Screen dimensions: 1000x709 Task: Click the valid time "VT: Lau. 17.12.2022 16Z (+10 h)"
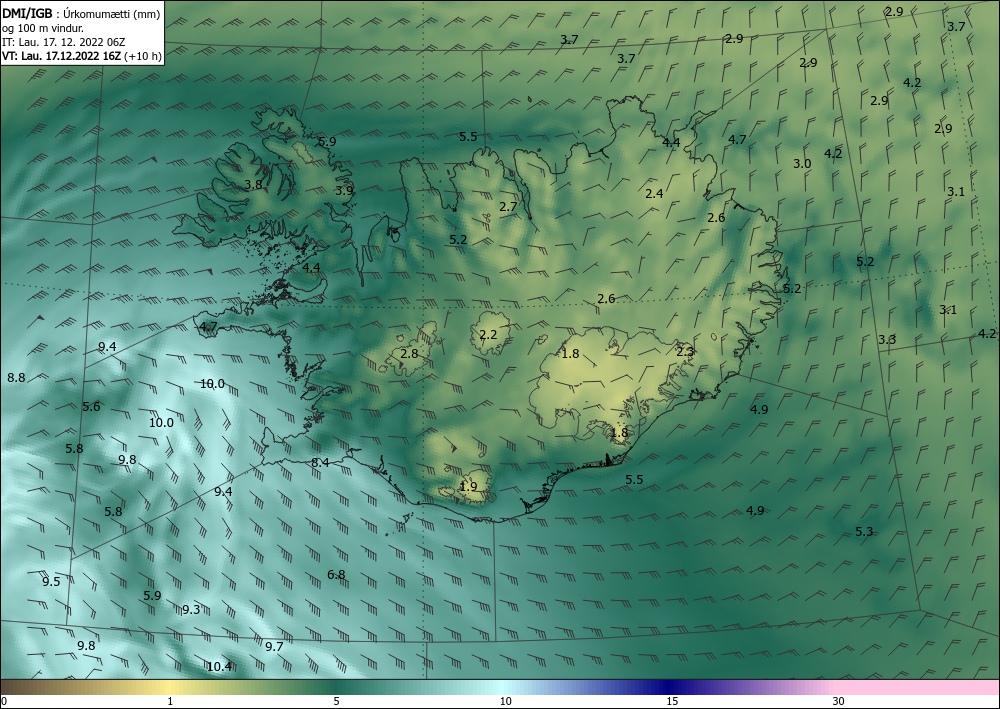pyautogui.click(x=82, y=56)
